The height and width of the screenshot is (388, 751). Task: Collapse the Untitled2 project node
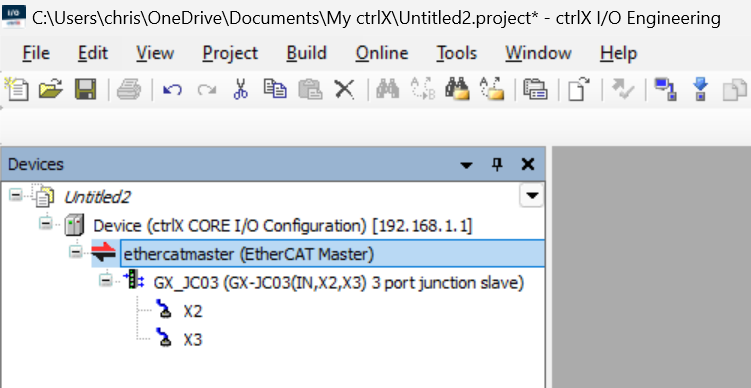pyautogui.click(x=16, y=195)
